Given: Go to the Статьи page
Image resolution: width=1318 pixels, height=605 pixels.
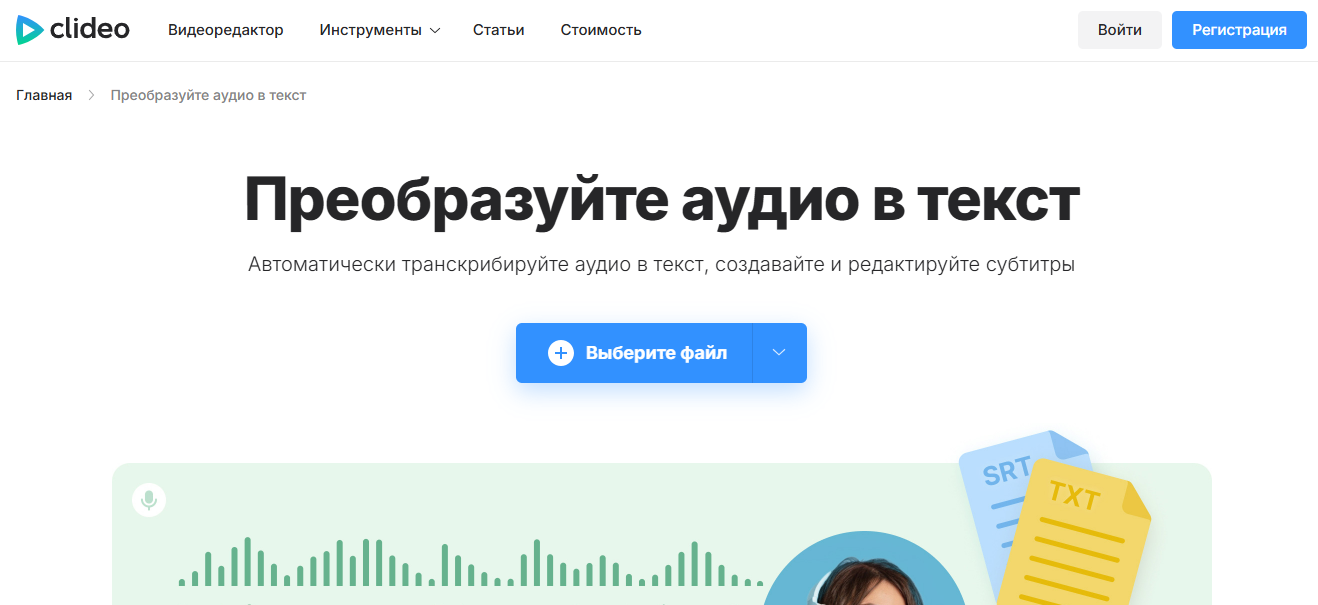Looking at the screenshot, I should tap(498, 30).
